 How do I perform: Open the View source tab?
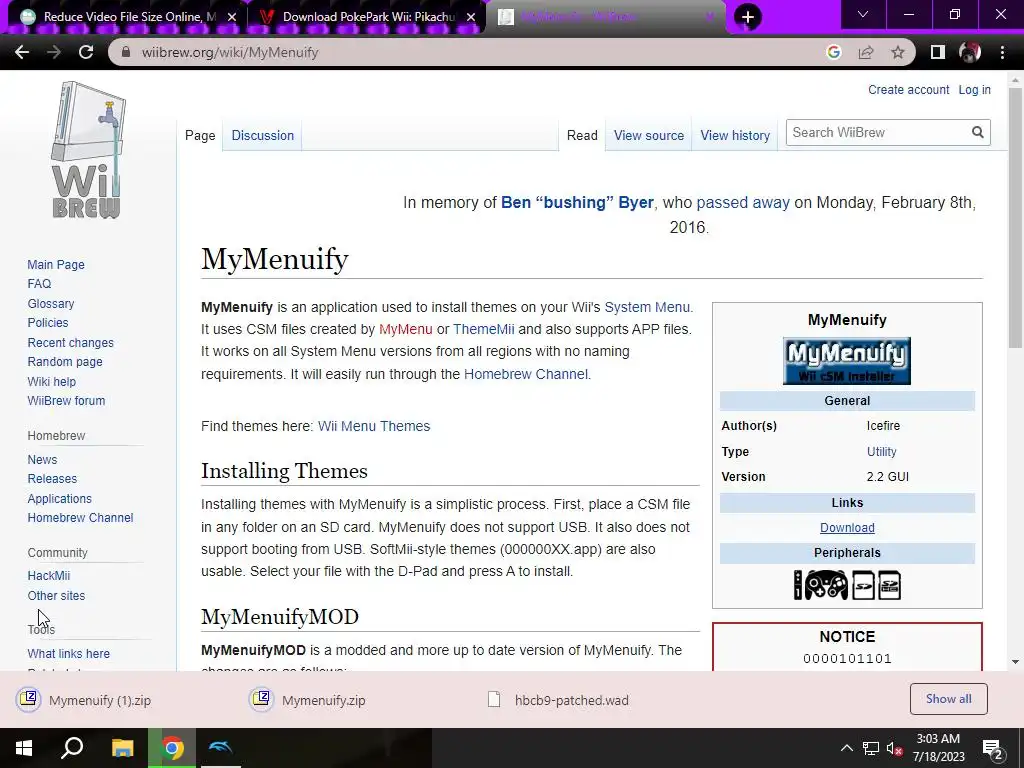648,135
